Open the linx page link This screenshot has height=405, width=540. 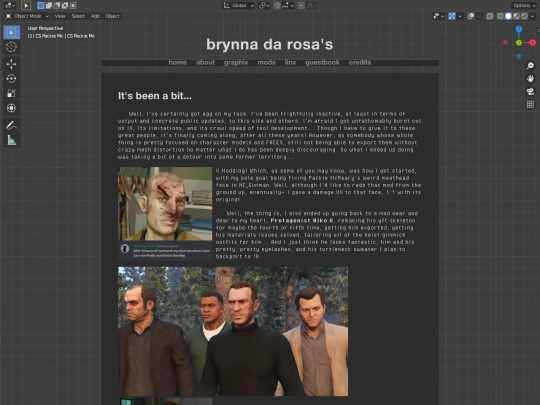click(290, 62)
